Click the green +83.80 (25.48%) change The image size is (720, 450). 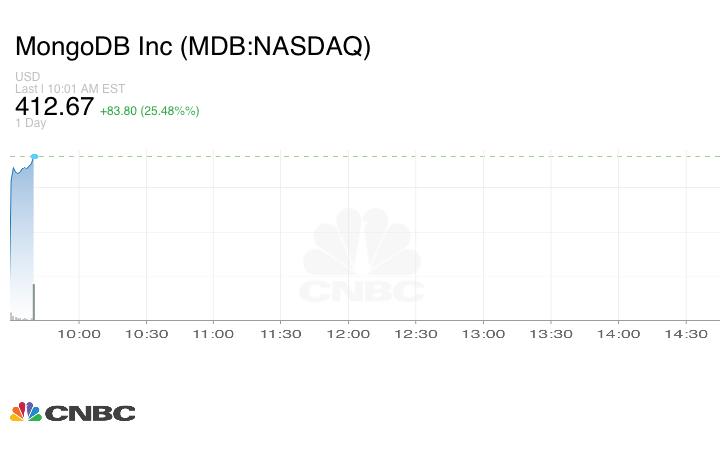point(149,110)
